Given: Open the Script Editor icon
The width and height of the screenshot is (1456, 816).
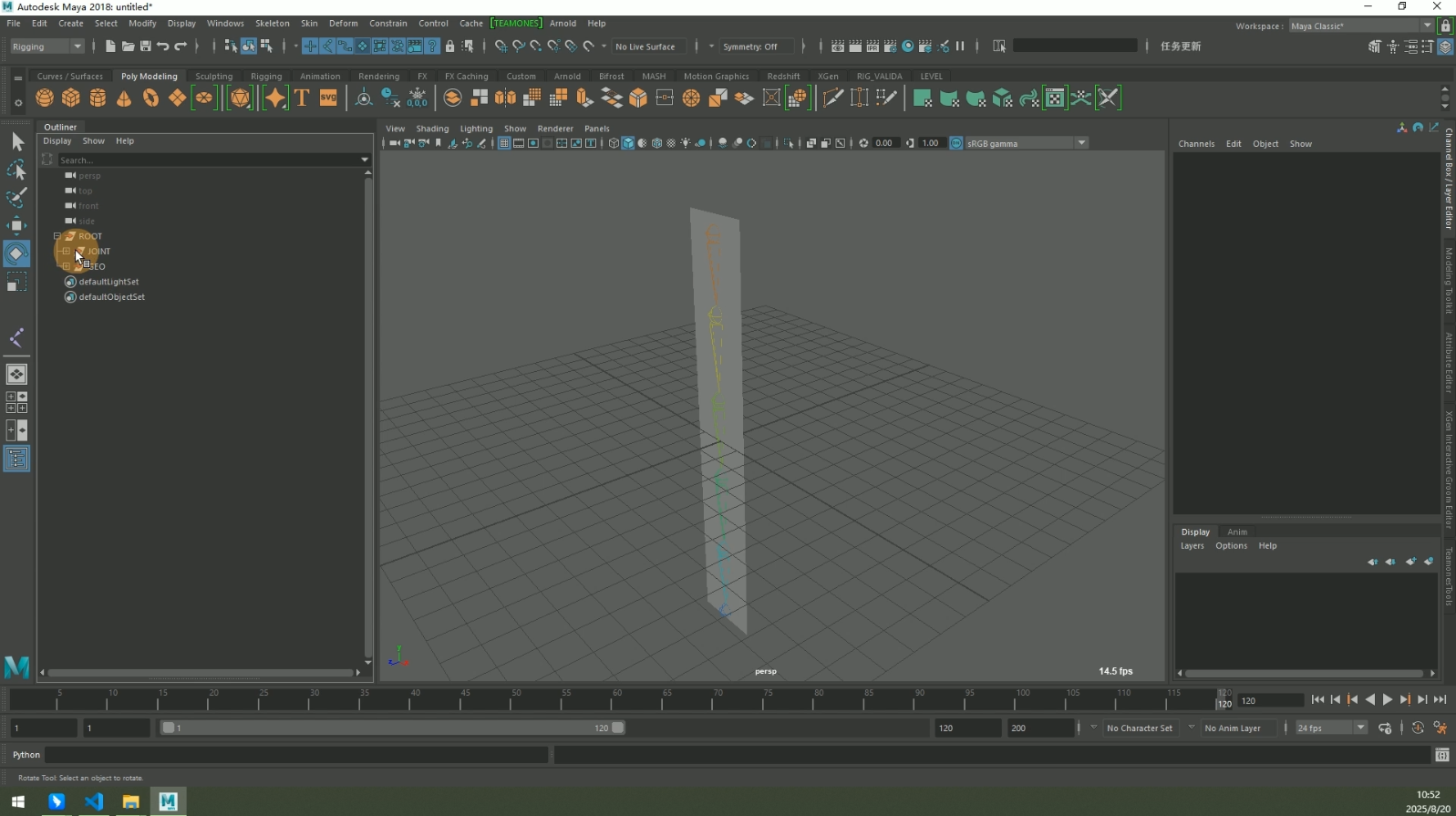Looking at the screenshot, I should pyautogui.click(x=1441, y=755).
